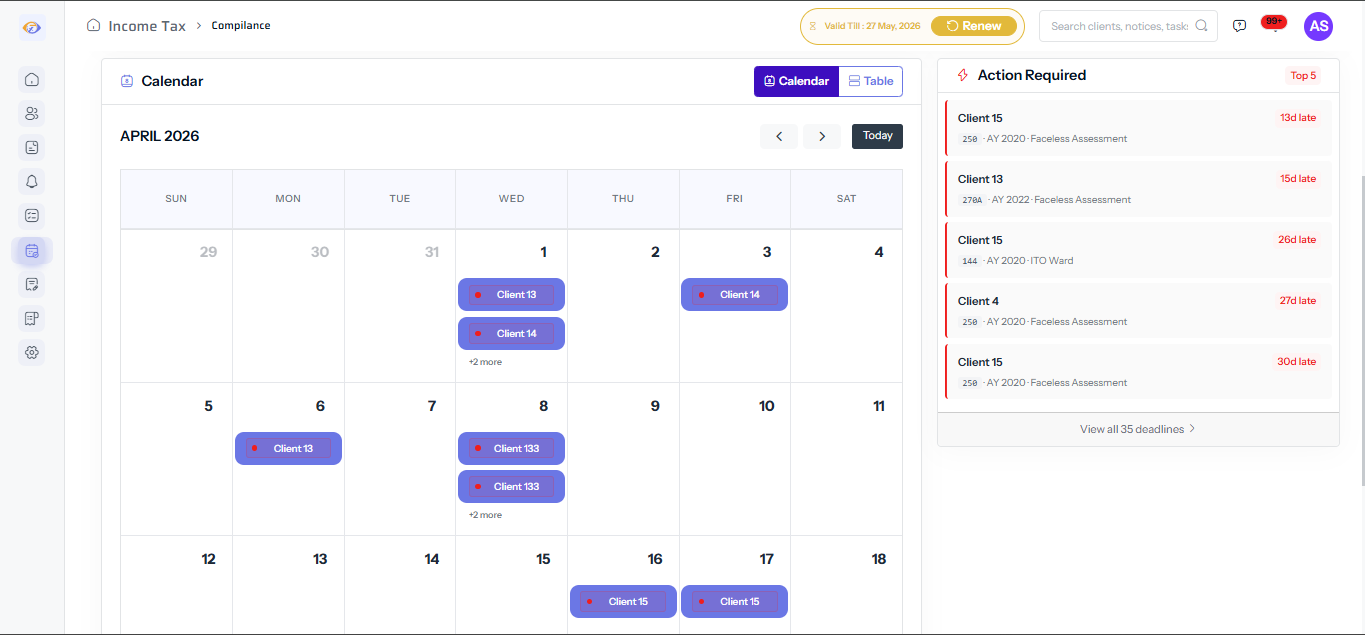Open View all 35 deadlines link
The height and width of the screenshot is (635, 1365).
[x=1138, y=429]
